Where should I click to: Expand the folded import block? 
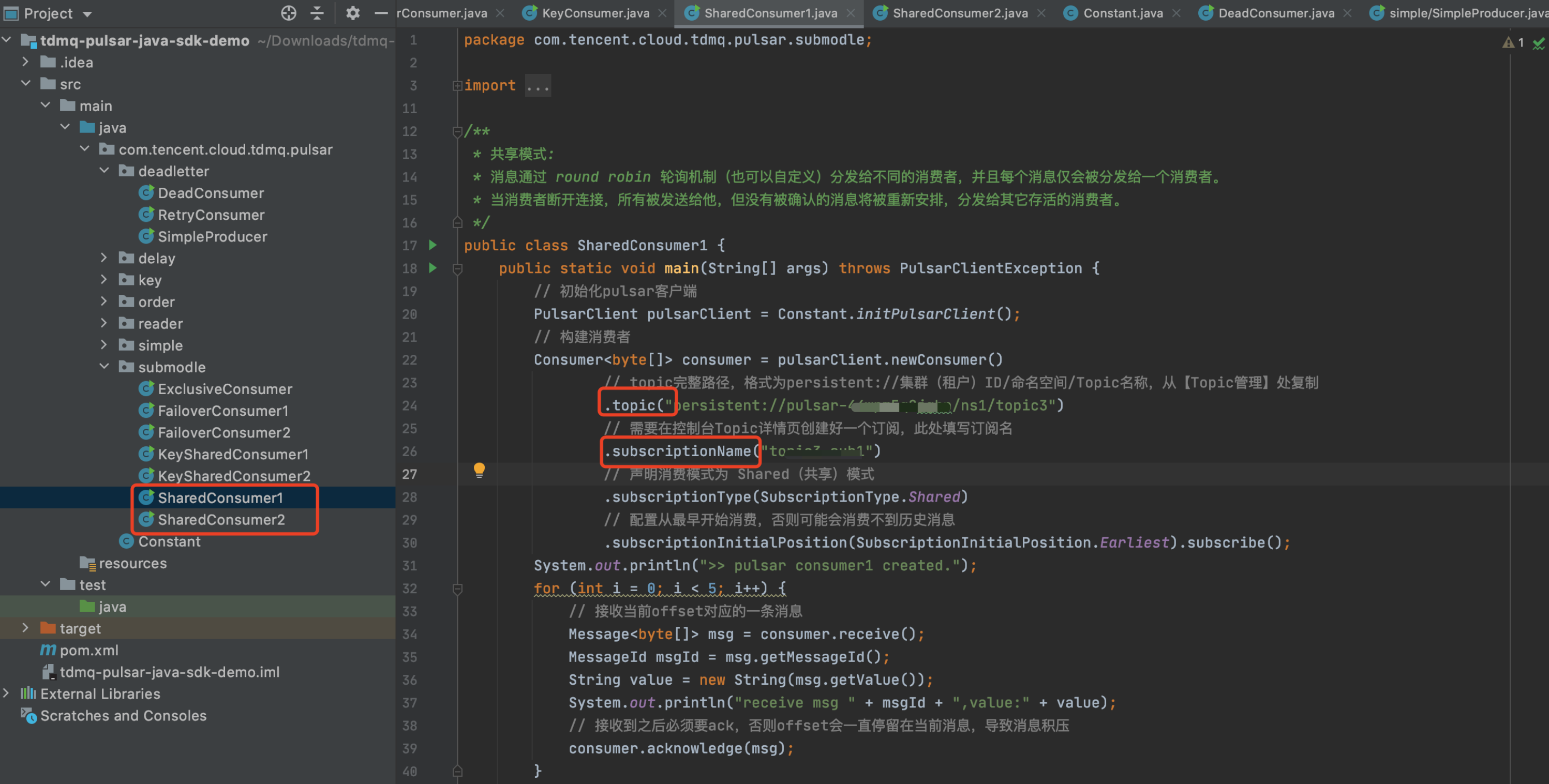[457, 85]
